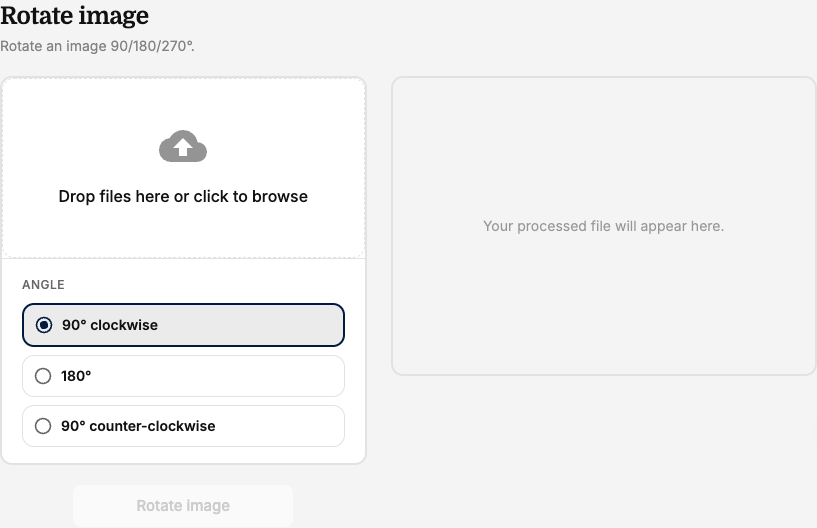Select the 90° clockwise radio circle
This screenshot has height=528, width=817.
click(44, 325)
